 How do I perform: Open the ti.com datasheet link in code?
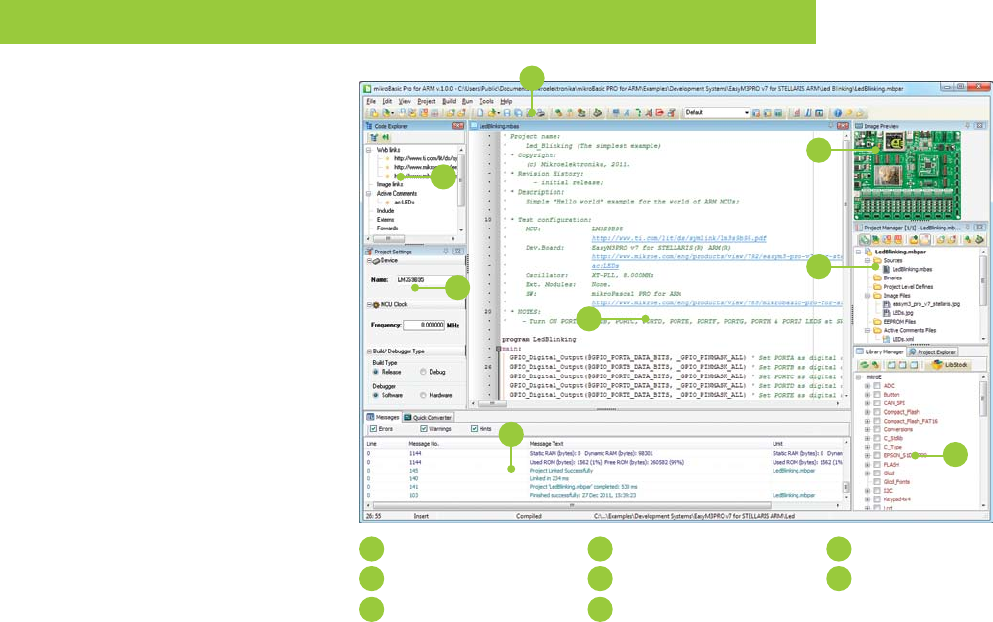(x=678, y=238)
